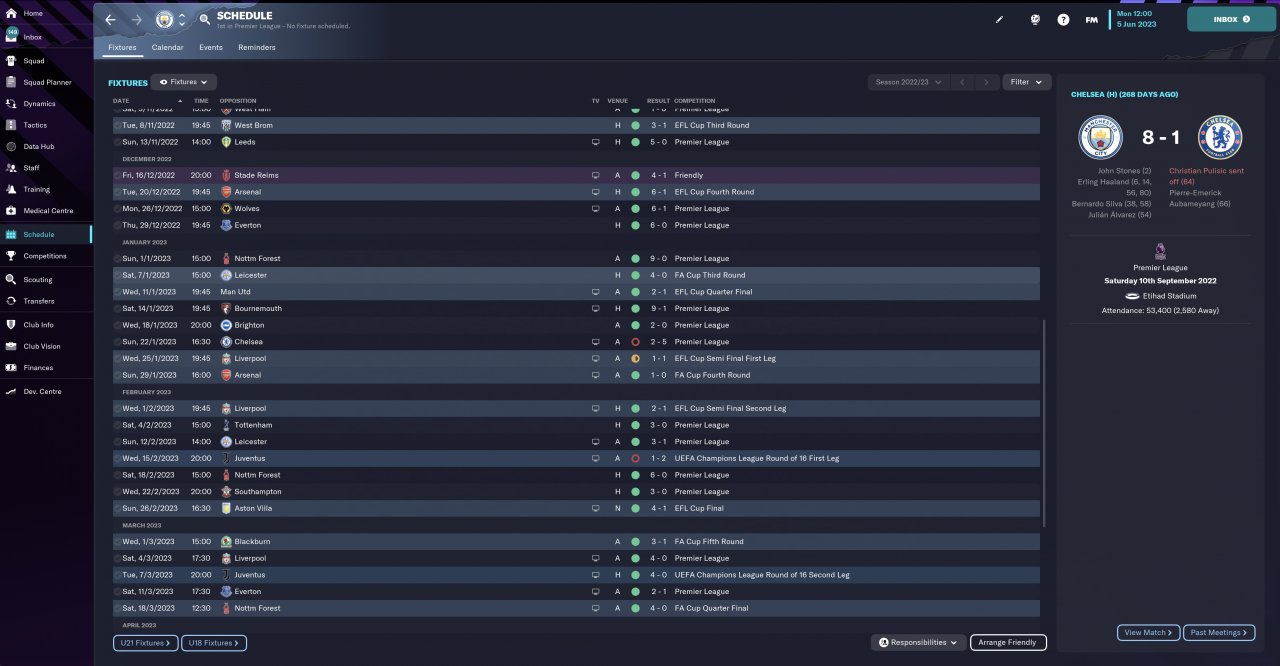Open the Filter dropdown

click(x=1027, y=82)
